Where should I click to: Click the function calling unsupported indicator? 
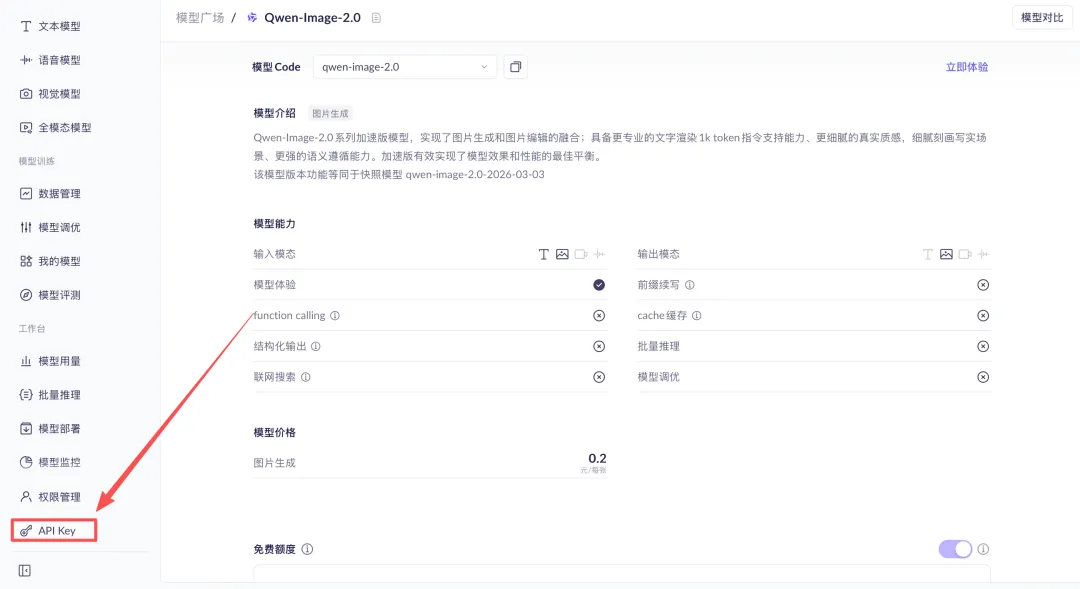[599, 316]
